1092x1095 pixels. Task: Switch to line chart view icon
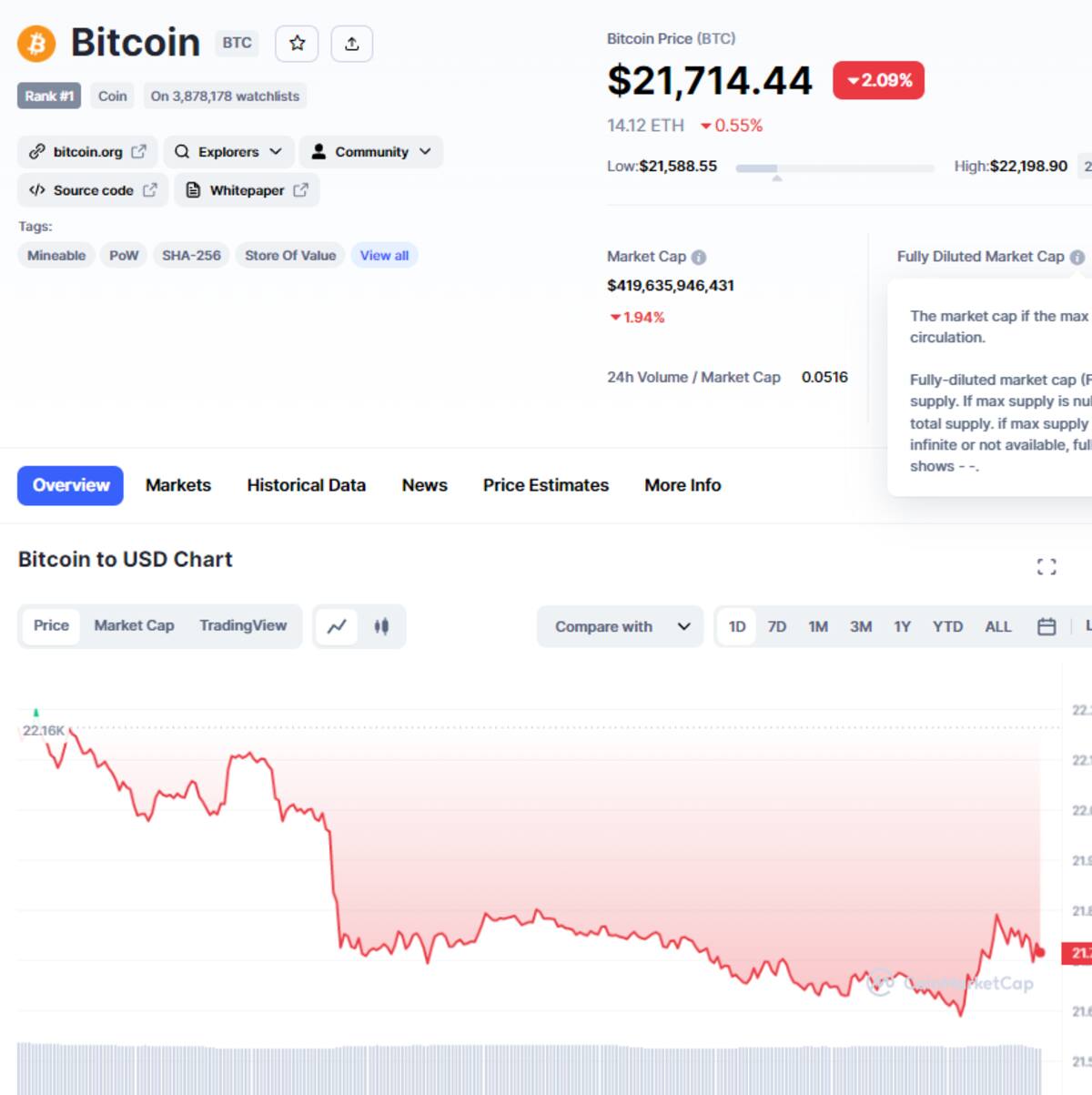[x=337, y=626]
